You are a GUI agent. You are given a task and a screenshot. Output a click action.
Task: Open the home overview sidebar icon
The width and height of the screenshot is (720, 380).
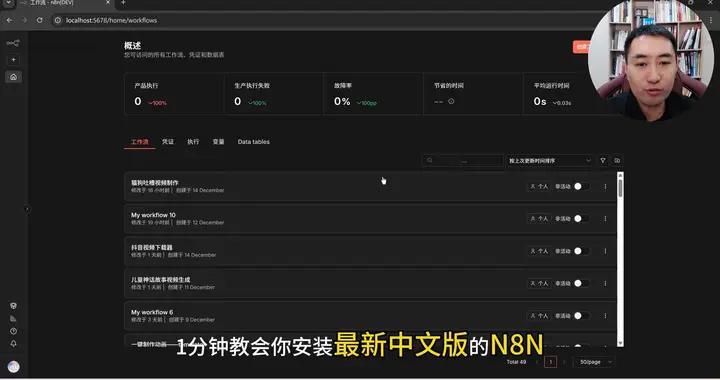click(x=13, y=77)
